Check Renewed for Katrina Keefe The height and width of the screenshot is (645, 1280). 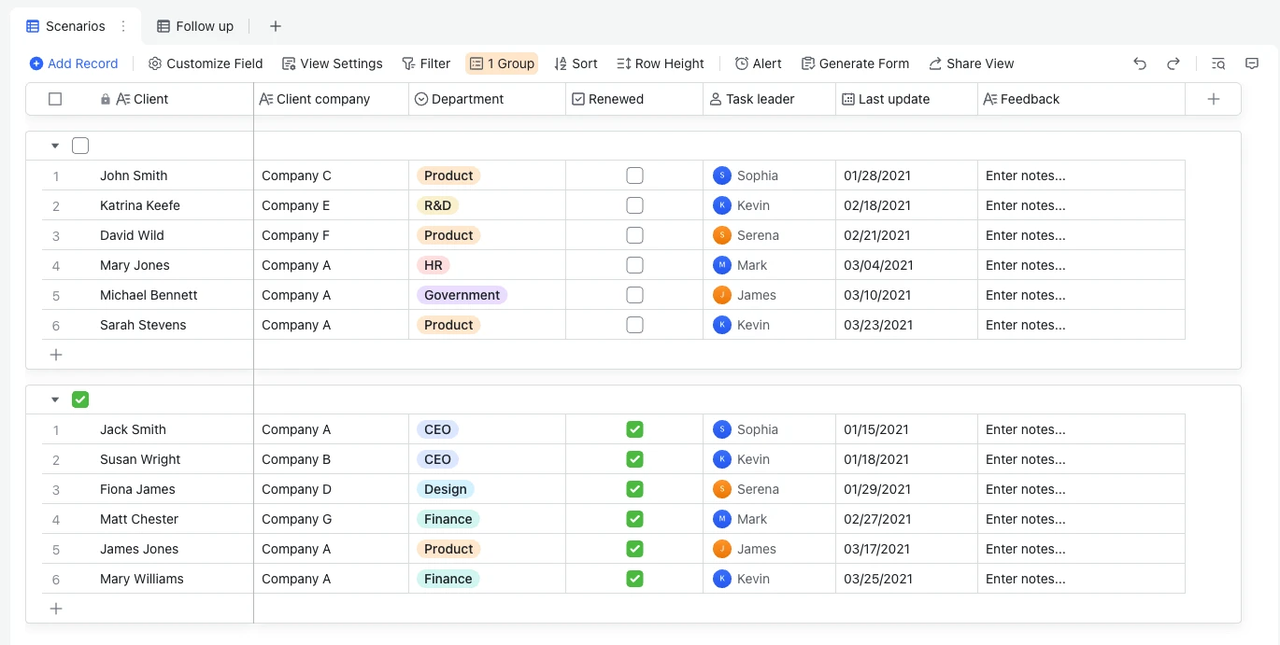coord(634,205)
